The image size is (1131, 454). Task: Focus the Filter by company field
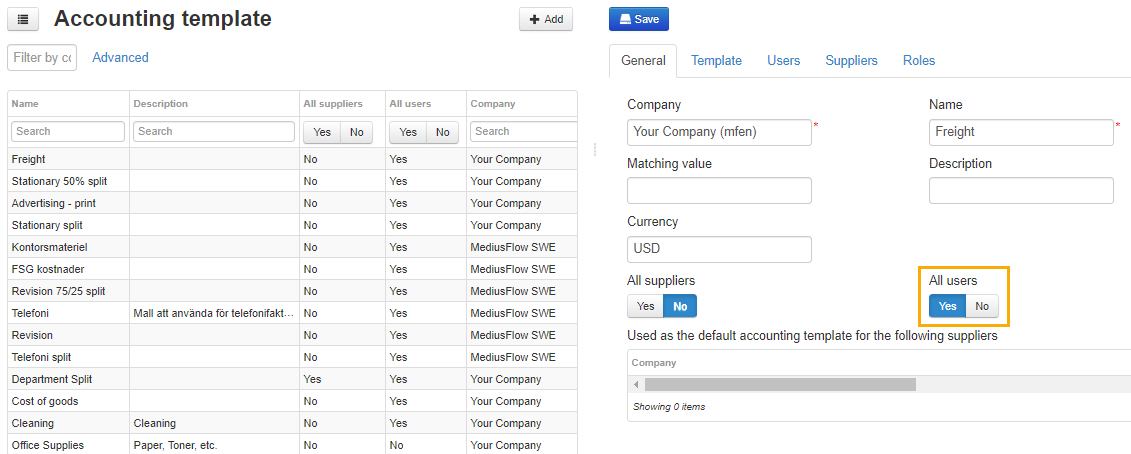42,58
